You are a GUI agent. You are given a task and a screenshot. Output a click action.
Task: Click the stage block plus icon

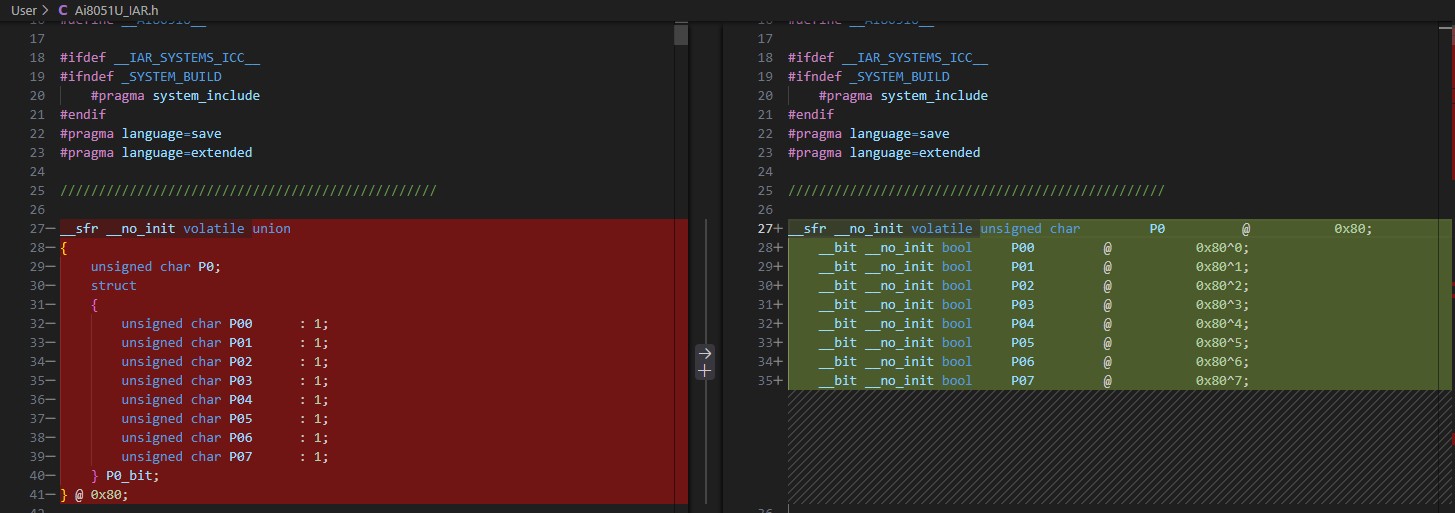click(x=704, y=370)
